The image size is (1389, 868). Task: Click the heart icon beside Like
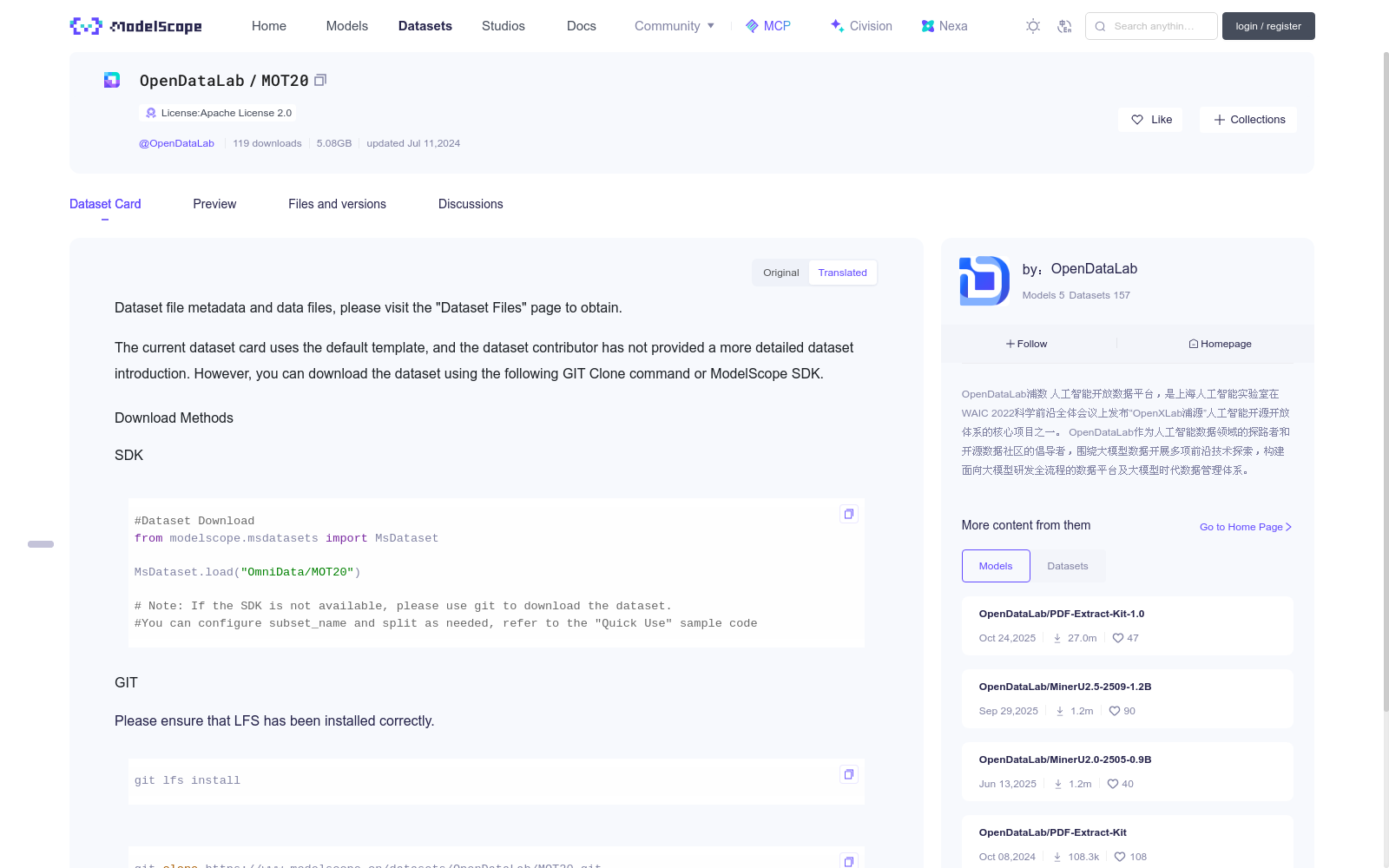coord(1137,120)
